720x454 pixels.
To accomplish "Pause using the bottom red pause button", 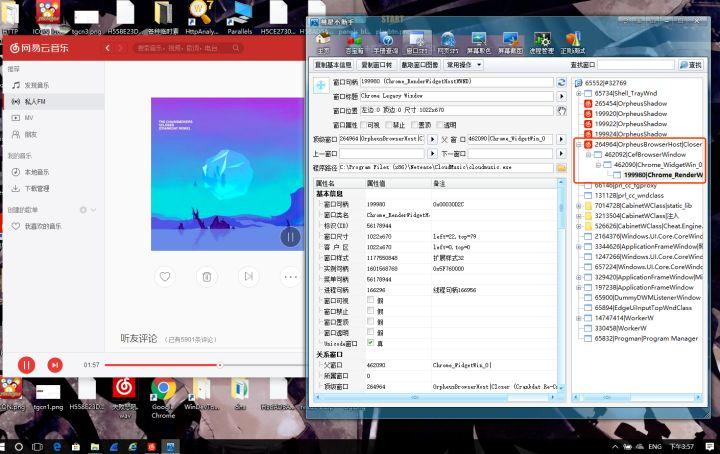I will click(26, 365).
